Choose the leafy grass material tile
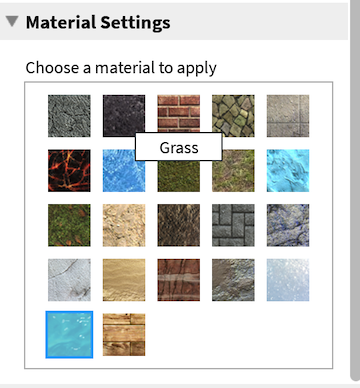The image size is (360, 388). (x=69, y=225)
